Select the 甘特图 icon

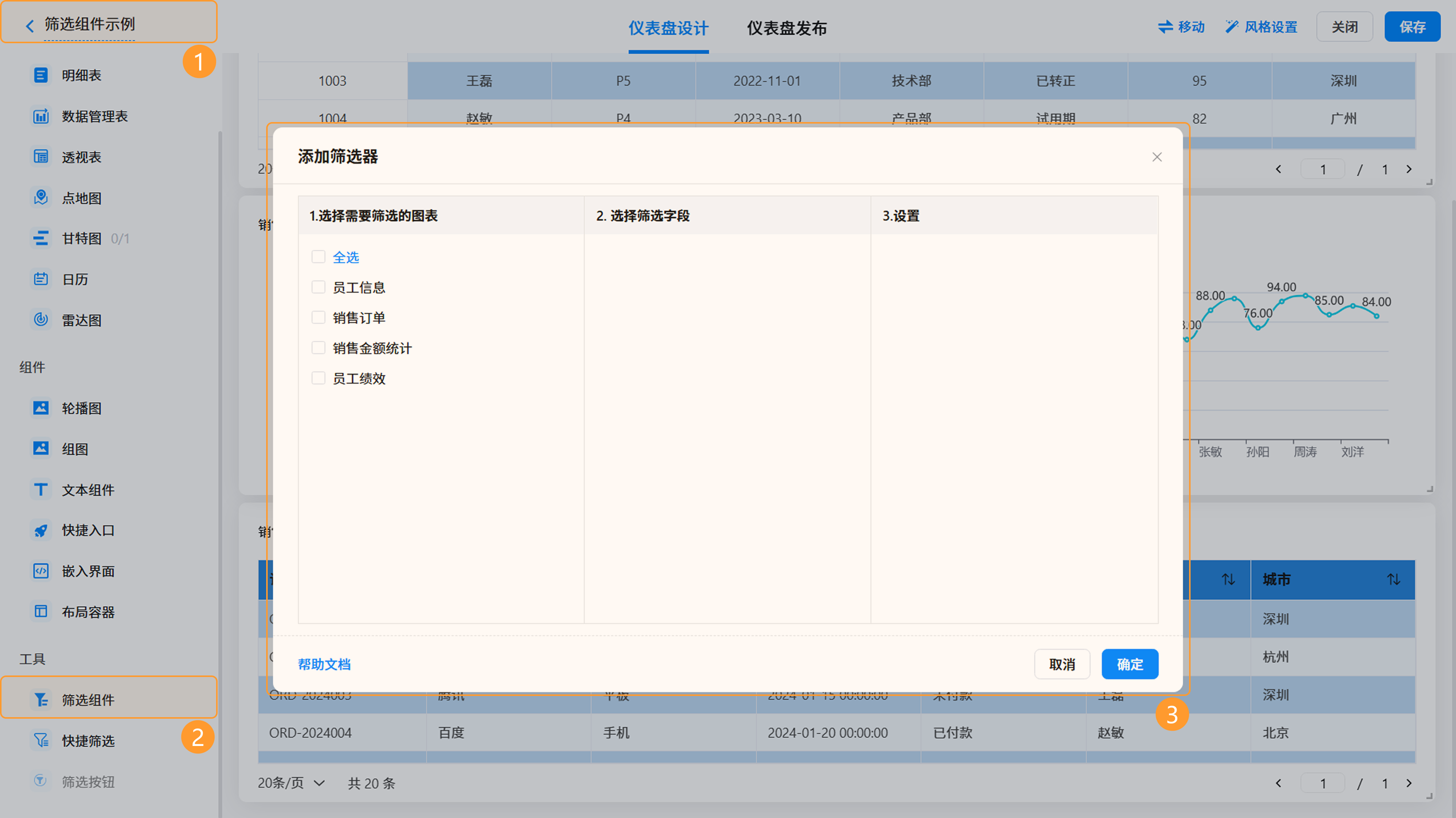tap(41, 238)
